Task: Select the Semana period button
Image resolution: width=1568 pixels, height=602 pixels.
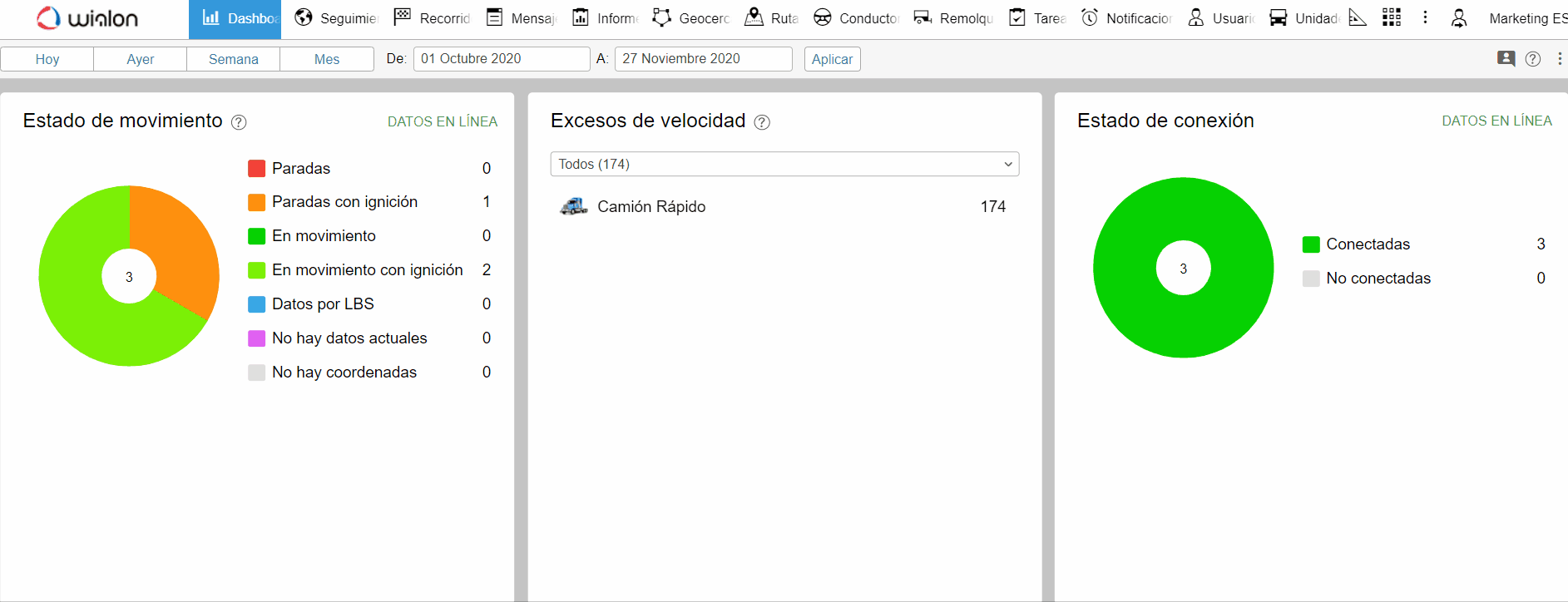Action: pyautogui.click(x=234, y=59)
